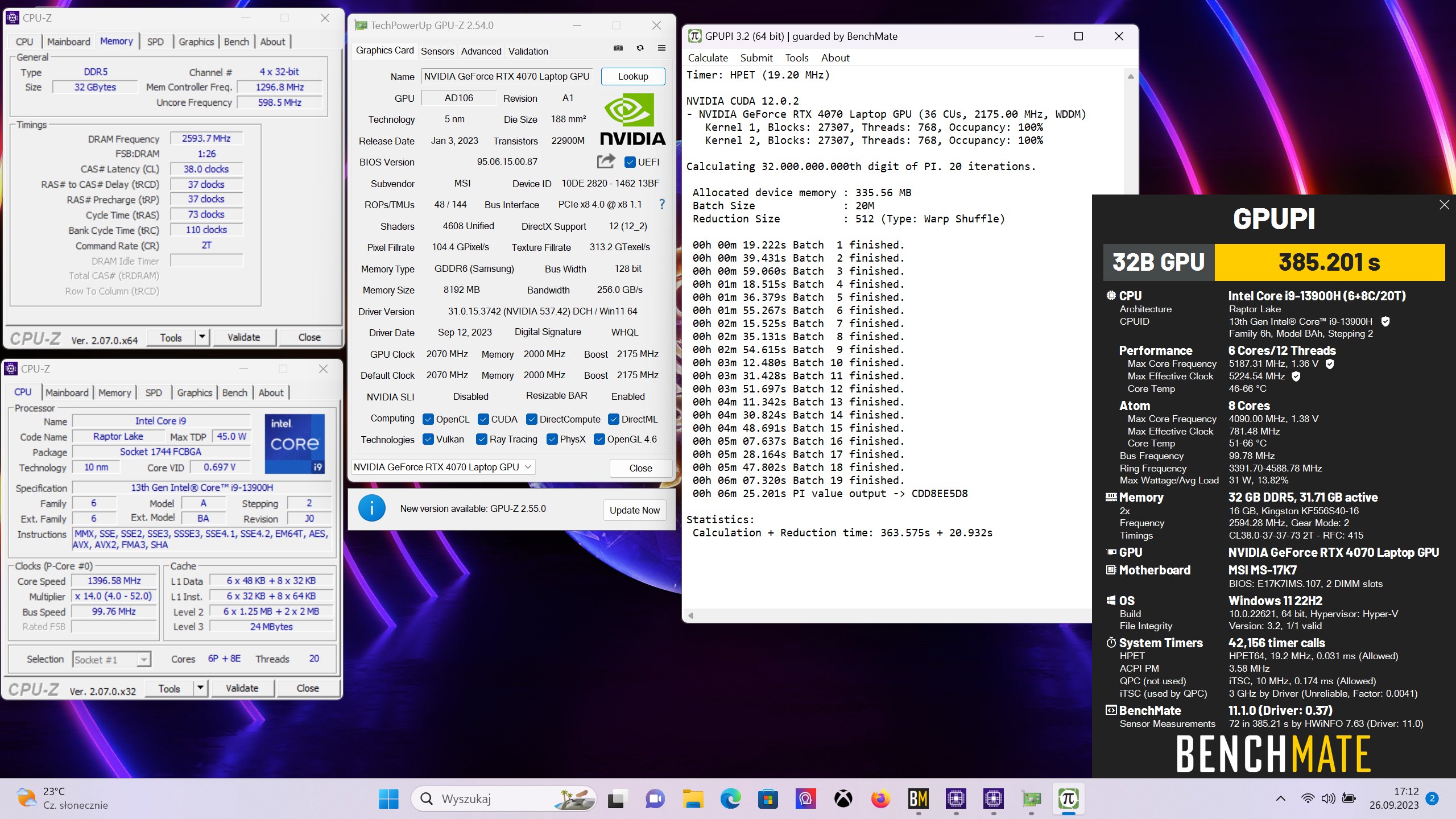Image resolution: width=1456 pixels, height=819 pixels.
Task: Open the weather widget showing 23°C
Action: tap(62, 799)
